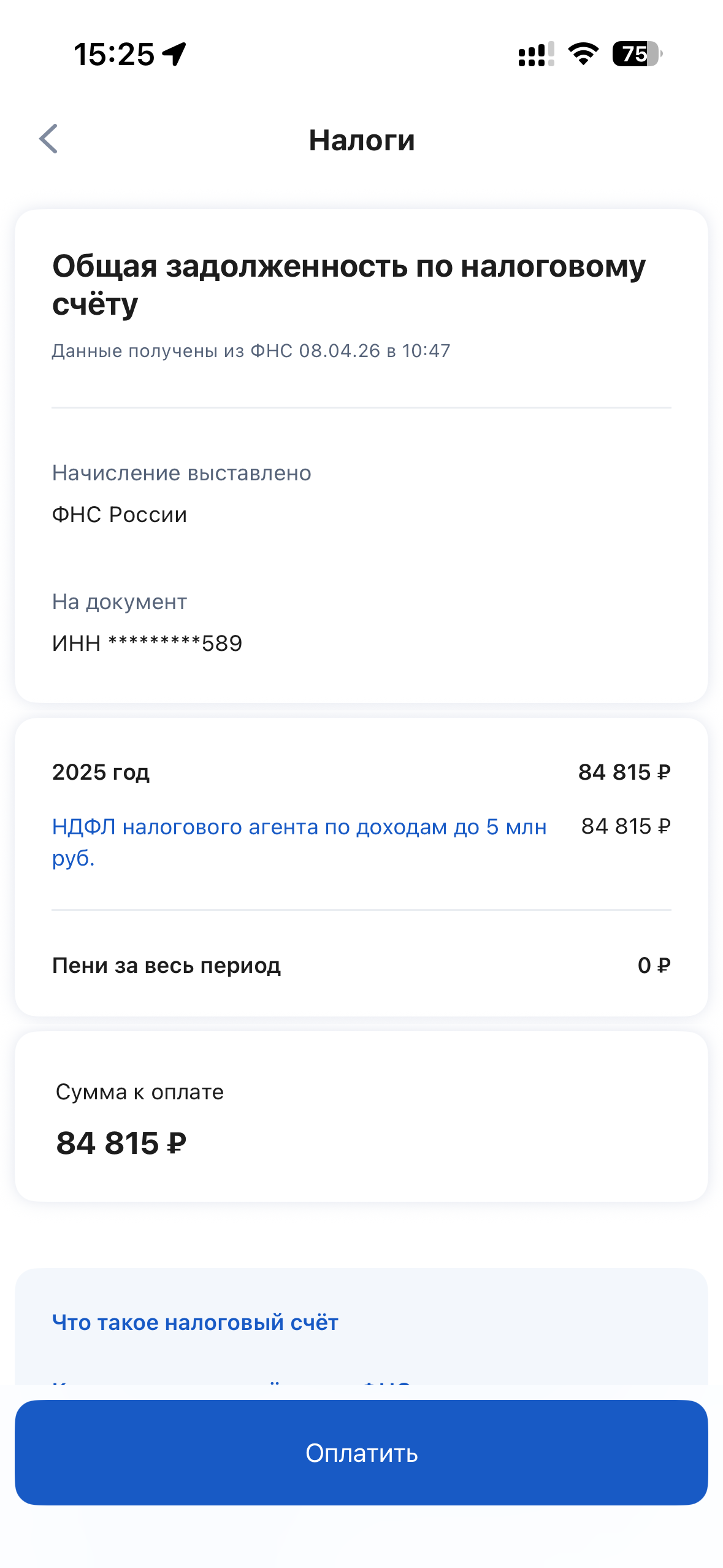
Task: Tap the location arrow in status bar
Action: tap(175, 54)
